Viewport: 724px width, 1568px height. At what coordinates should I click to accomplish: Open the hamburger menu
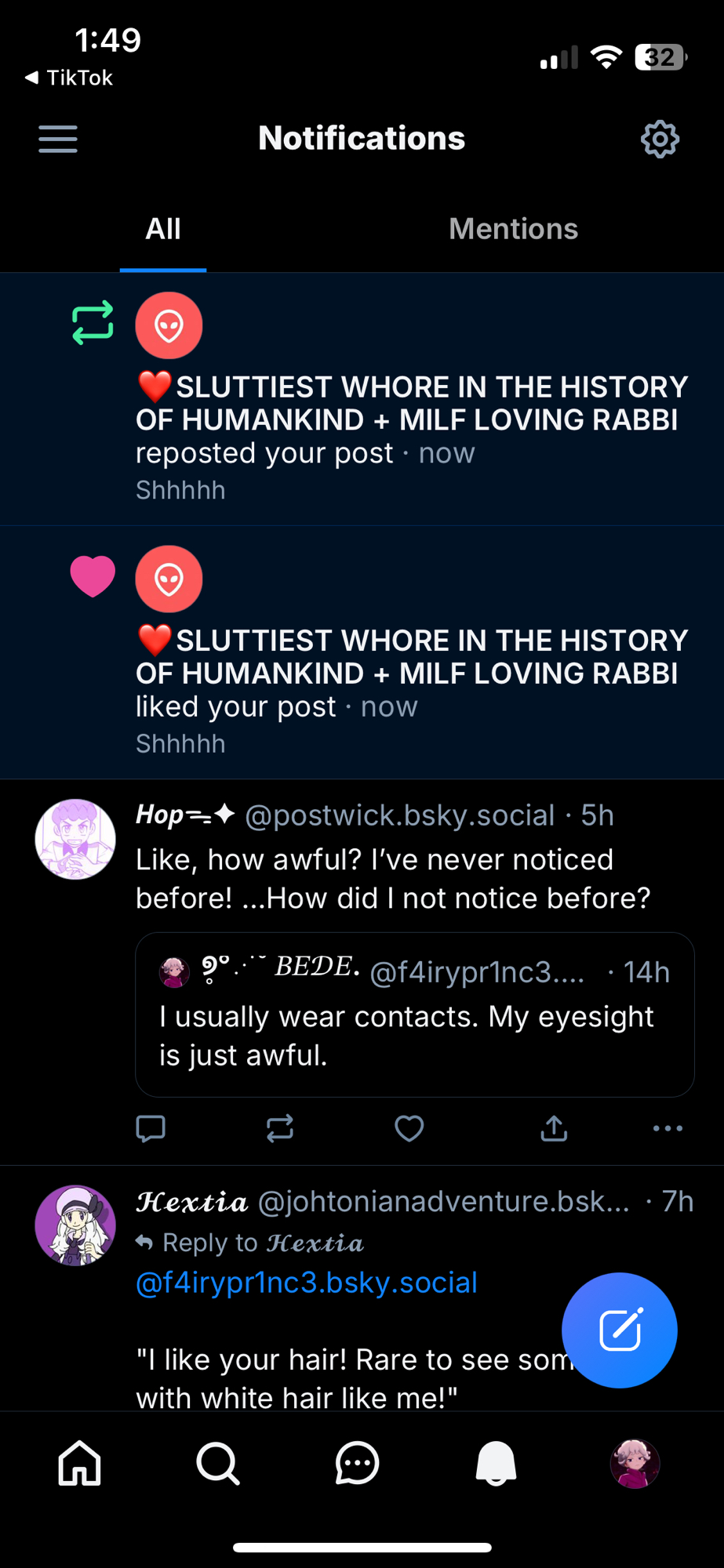[58, 140]
